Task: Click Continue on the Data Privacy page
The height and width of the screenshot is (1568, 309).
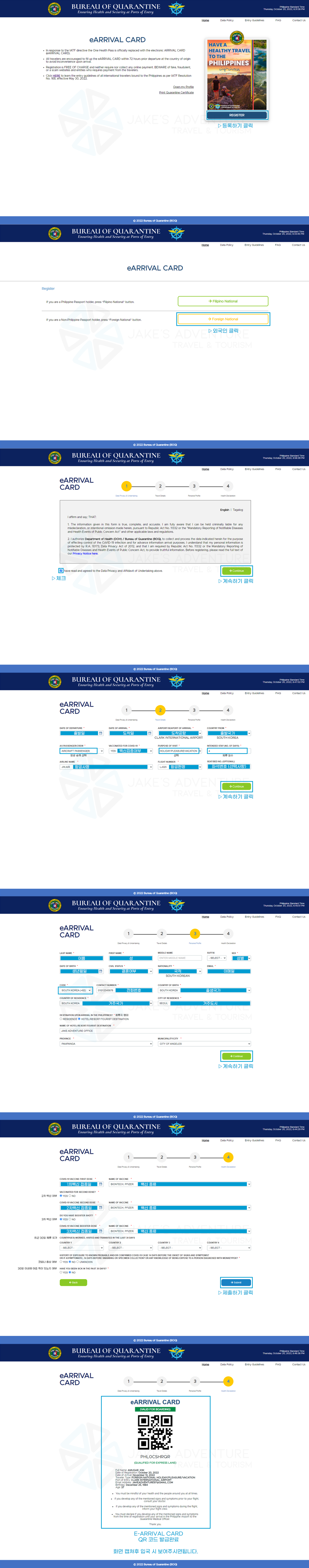Action: click(236, 571)
